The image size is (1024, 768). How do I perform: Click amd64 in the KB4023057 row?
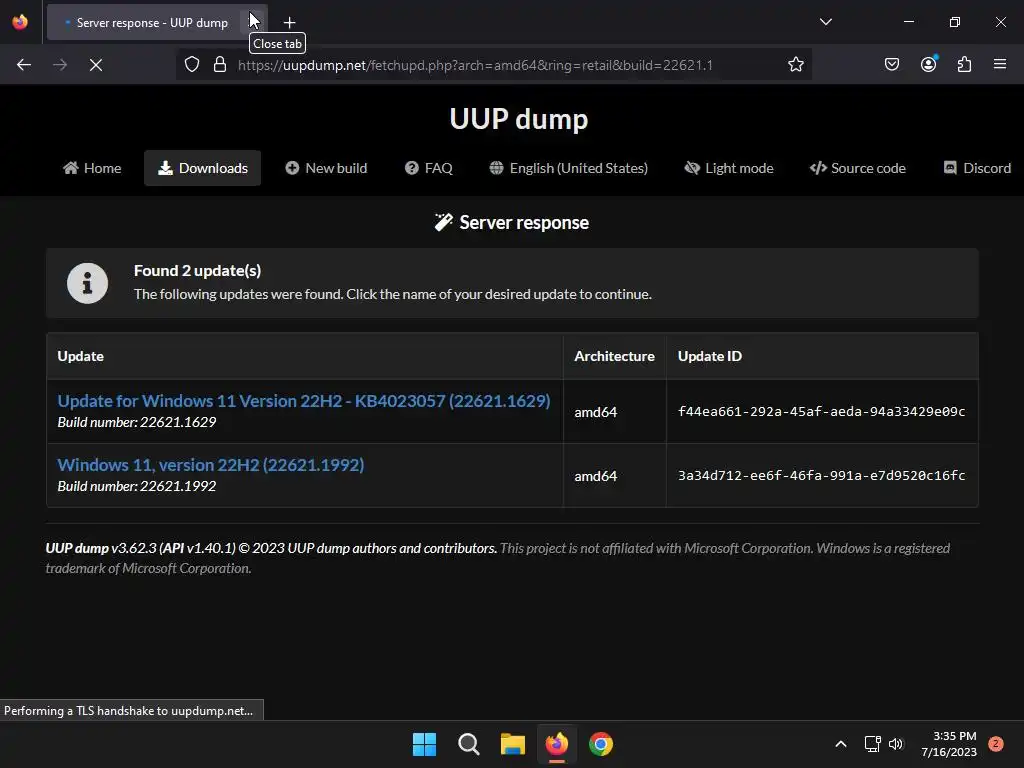click(x=596, y=412)
